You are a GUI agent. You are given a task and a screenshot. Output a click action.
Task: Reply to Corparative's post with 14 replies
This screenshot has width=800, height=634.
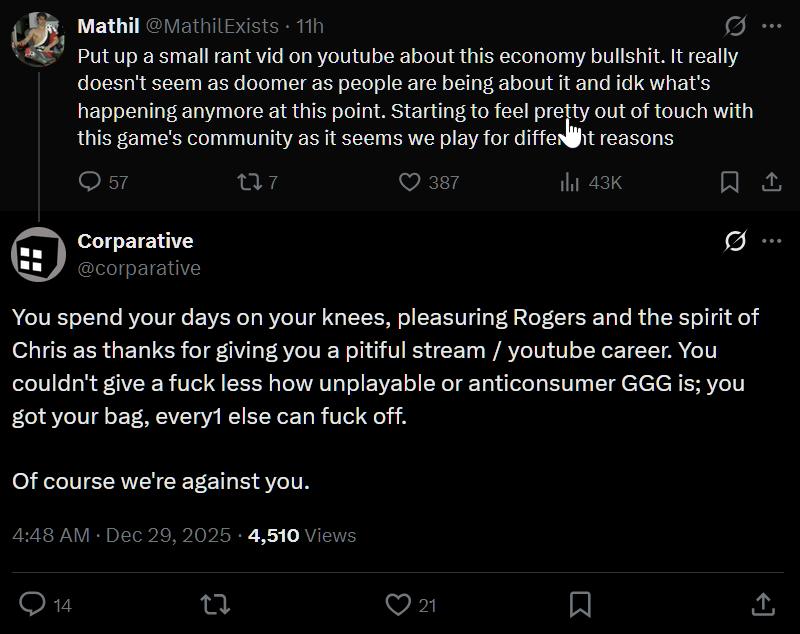33,604
